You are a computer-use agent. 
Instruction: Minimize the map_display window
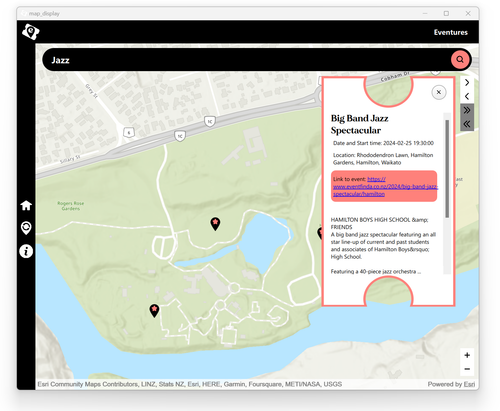(x=425, y=13)
